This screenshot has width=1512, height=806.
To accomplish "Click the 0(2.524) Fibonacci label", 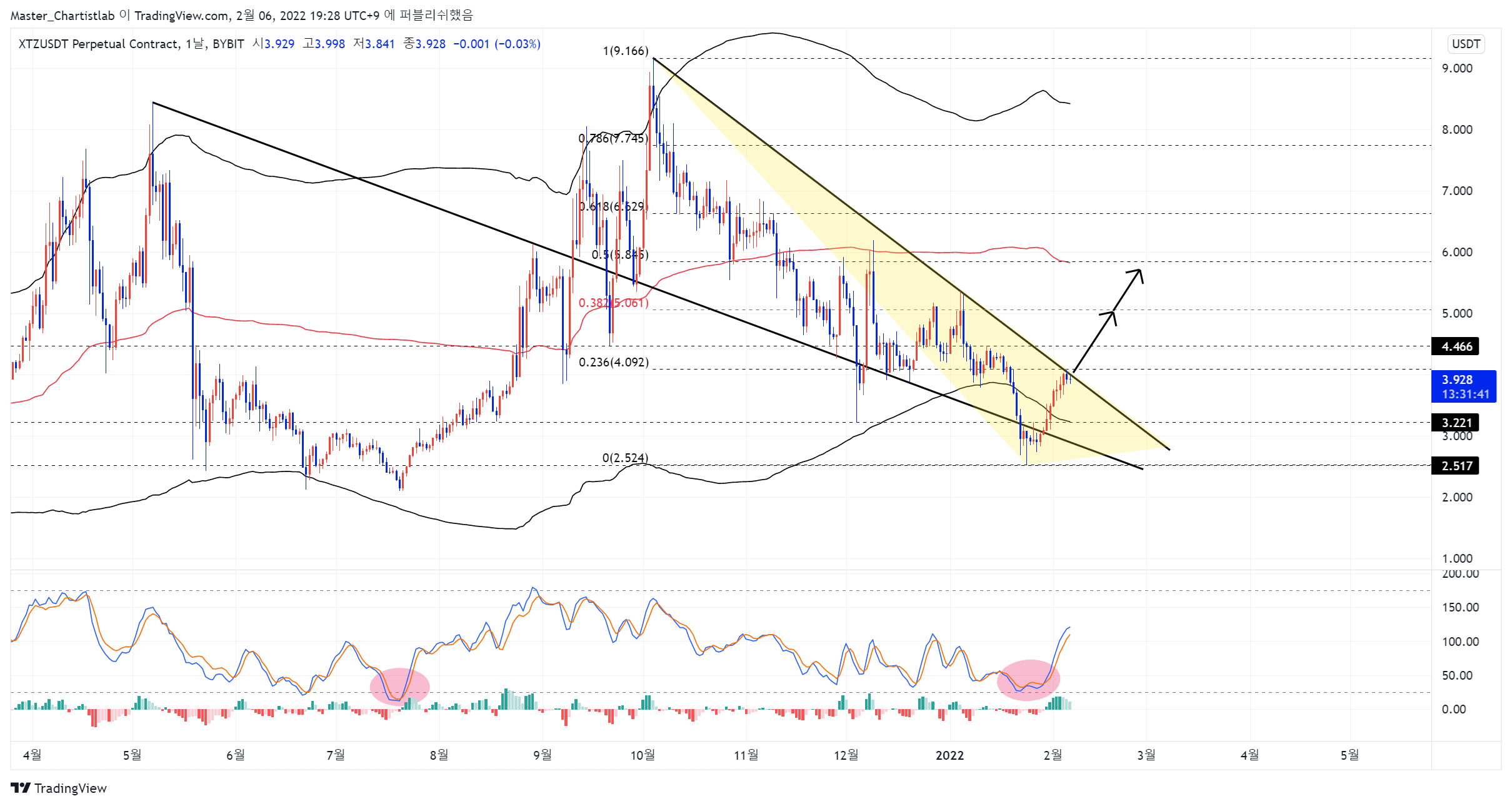I will [x=626, y=458].
